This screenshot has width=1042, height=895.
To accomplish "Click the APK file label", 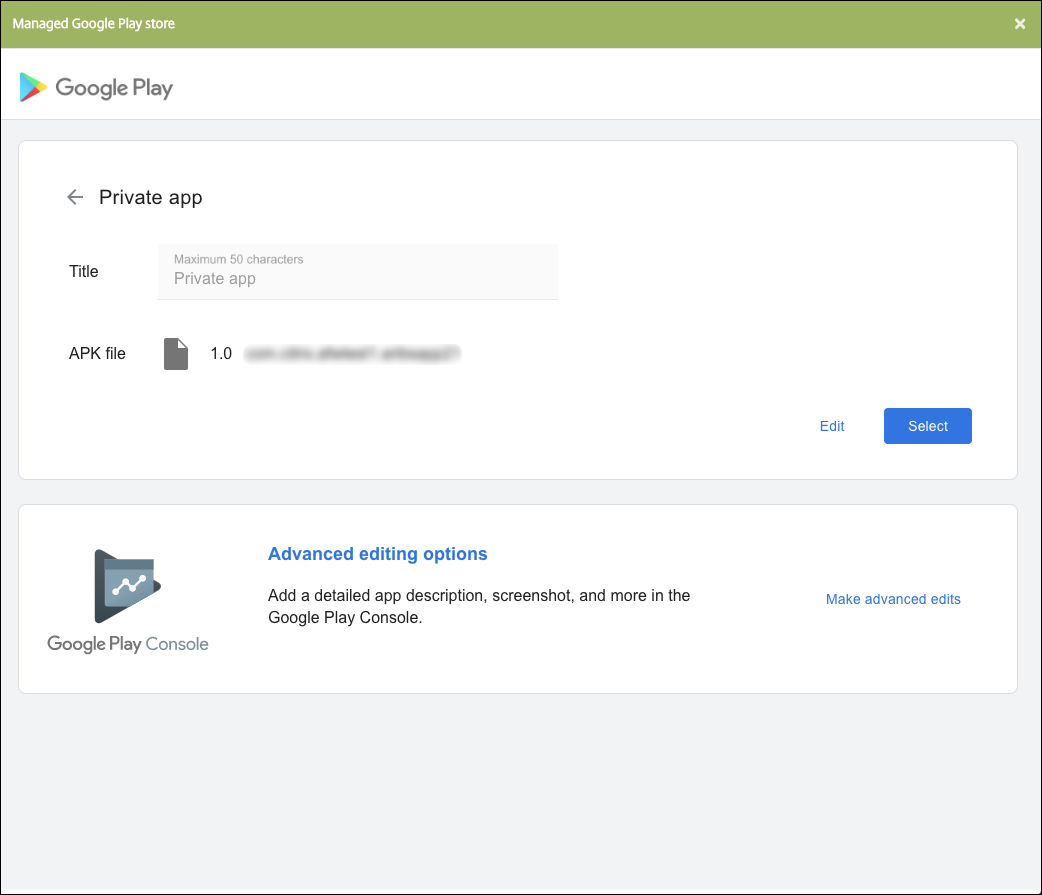I will click(x=97, y=353).
